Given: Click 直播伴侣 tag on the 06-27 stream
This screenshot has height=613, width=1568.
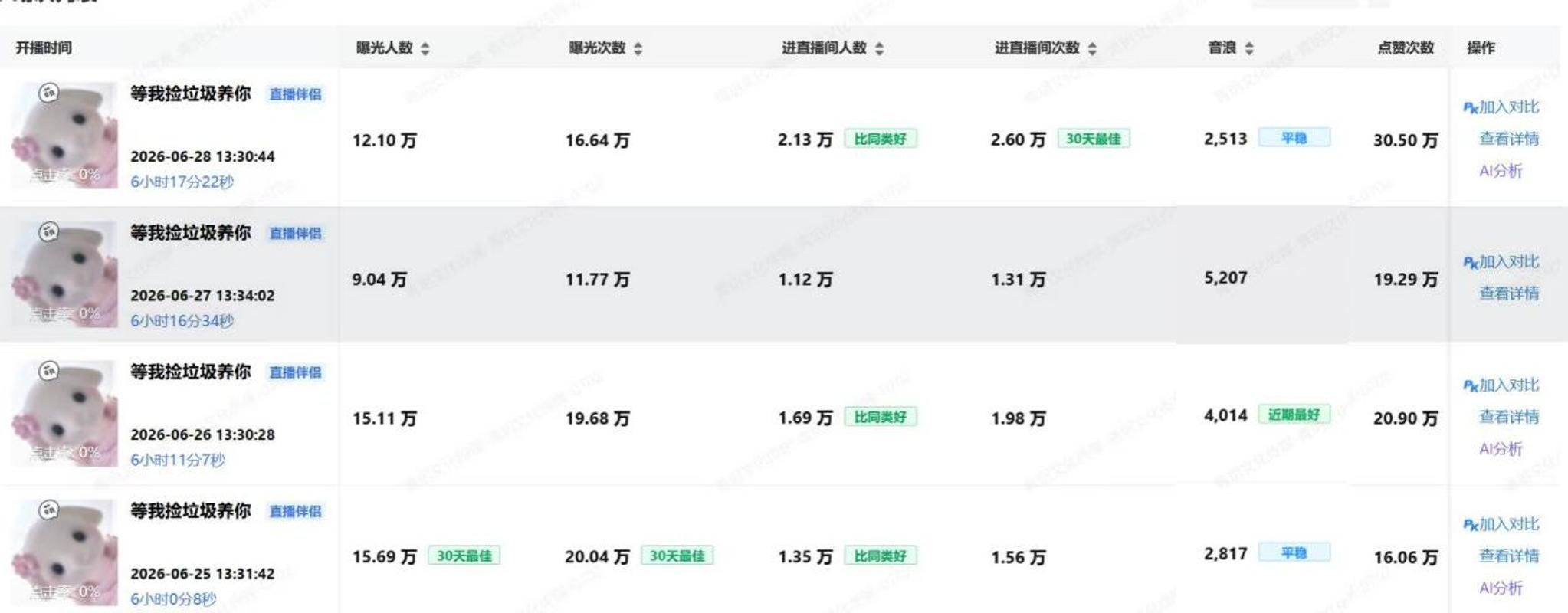Looking at the screenshot, I should tap(295, 233).
